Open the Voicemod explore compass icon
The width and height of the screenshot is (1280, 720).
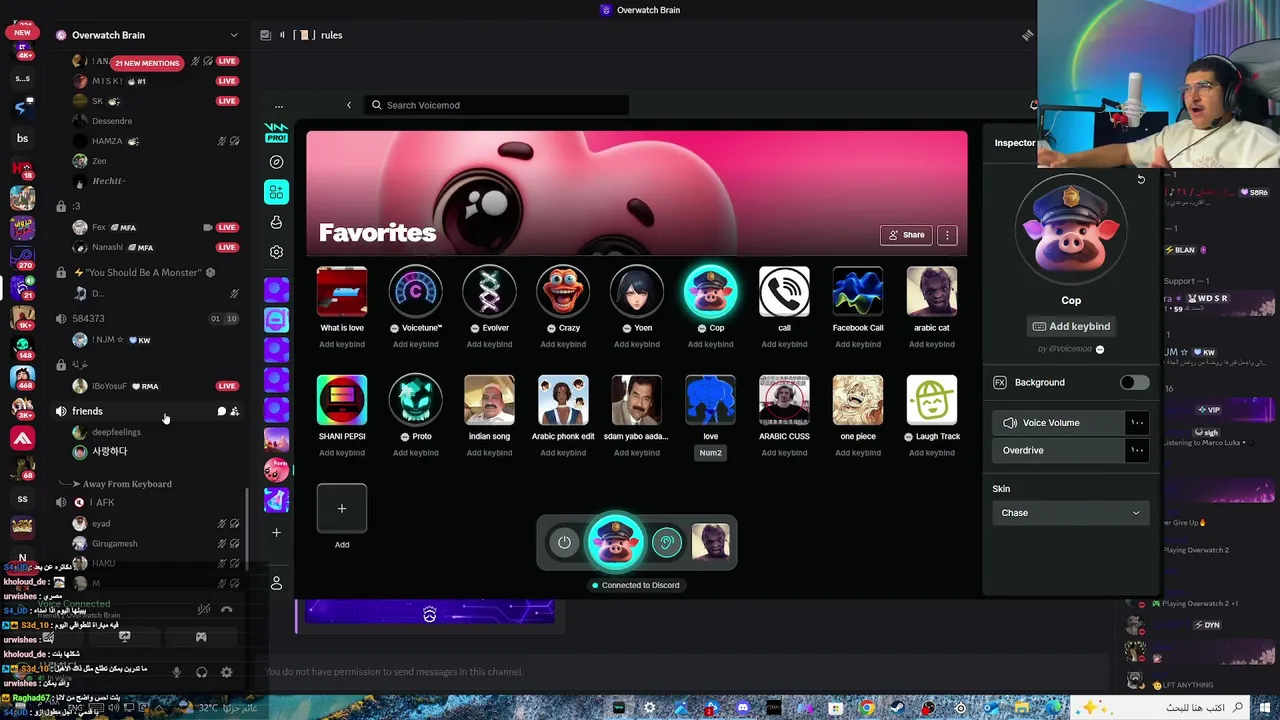[276, 162]
